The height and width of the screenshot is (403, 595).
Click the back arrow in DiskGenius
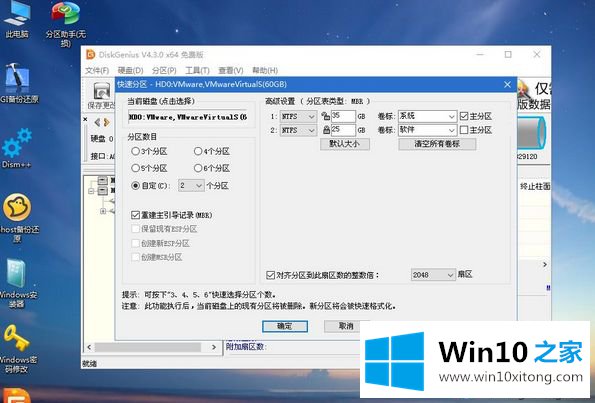pyautogui.click(x=97, y=122)
